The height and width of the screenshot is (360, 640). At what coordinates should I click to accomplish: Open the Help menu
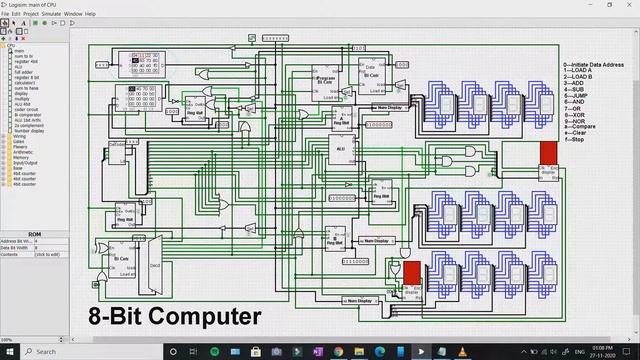pos(90,13)
